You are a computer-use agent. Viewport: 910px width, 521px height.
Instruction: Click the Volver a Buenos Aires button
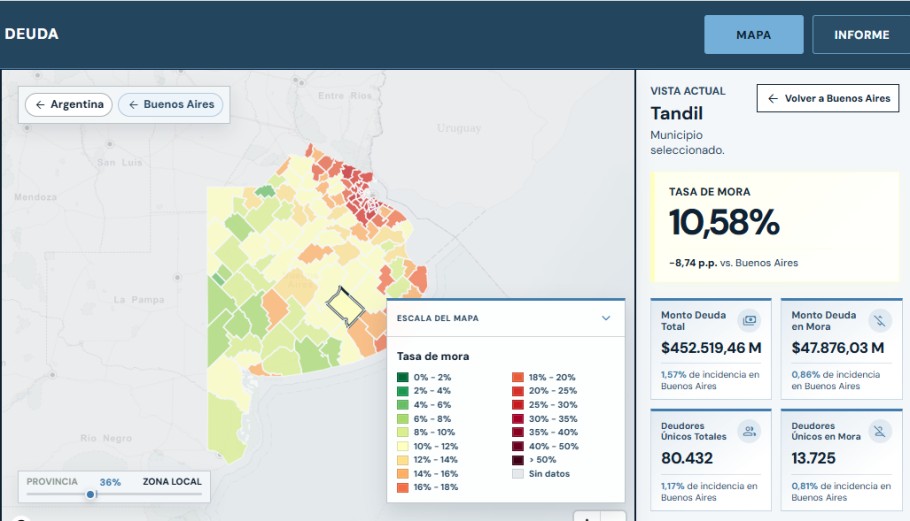(828, 99)
